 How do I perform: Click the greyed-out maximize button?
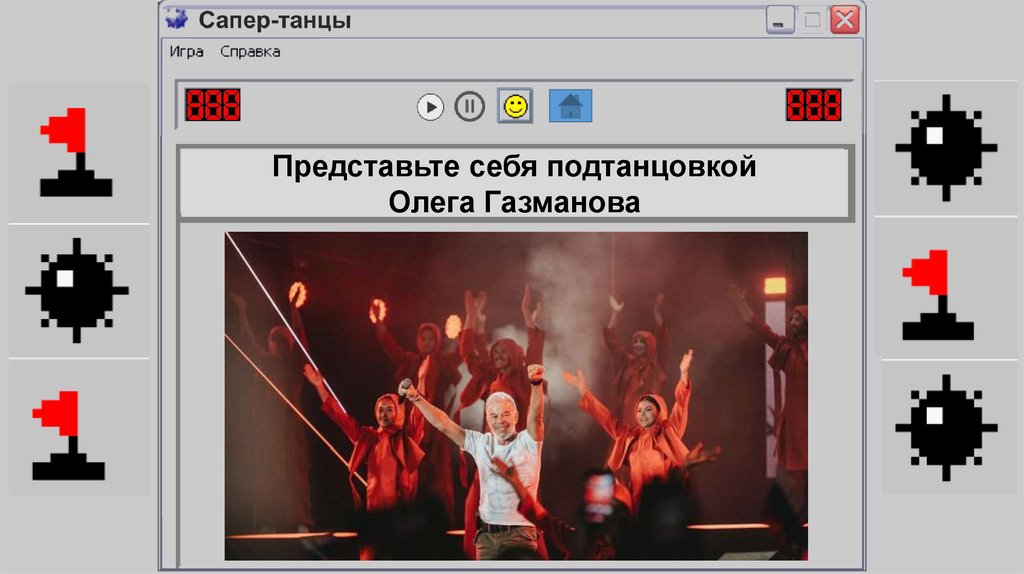tap(812, 20)
